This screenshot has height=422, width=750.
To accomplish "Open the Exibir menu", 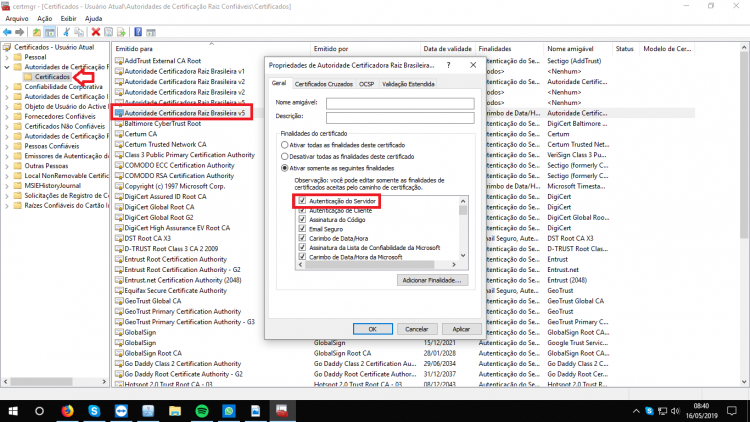I will point(68,19).
